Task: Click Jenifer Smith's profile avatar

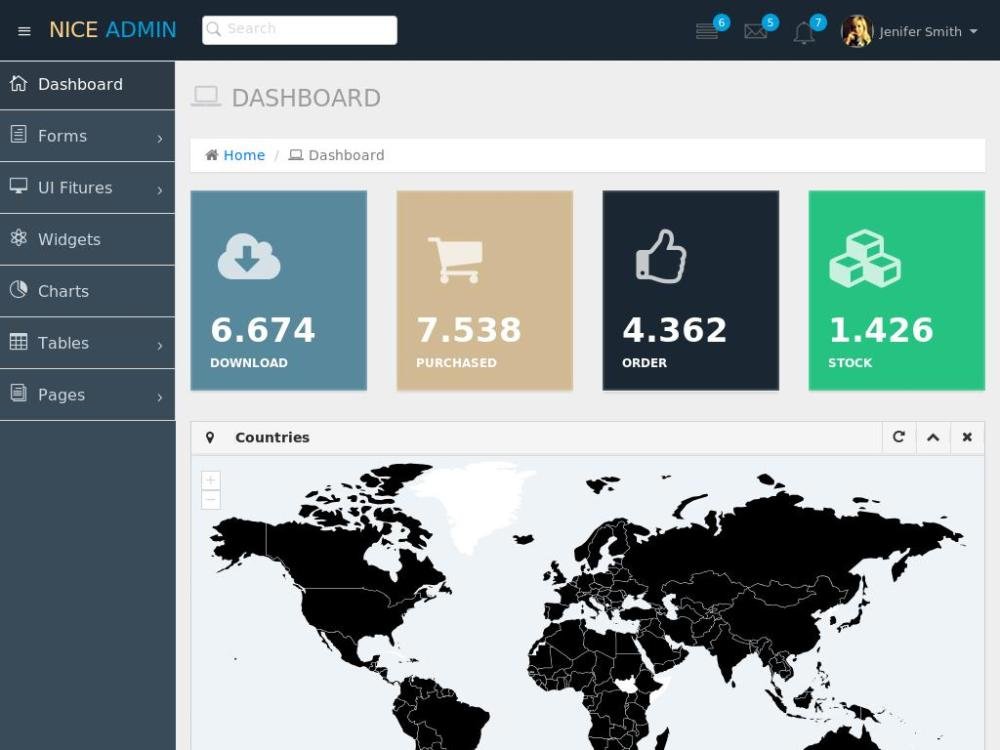Action: click(857, 31)
